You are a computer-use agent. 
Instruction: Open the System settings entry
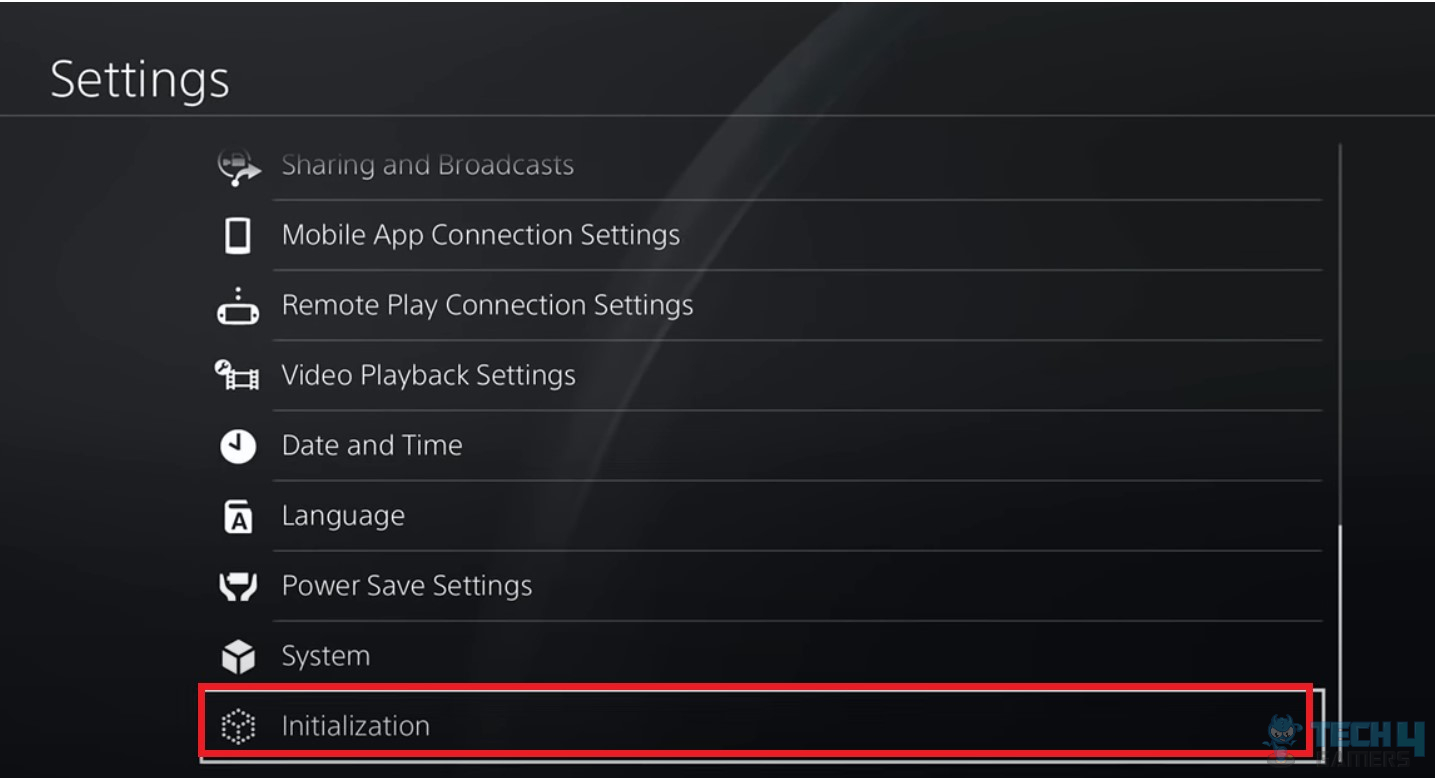click(x=326, y=655)
